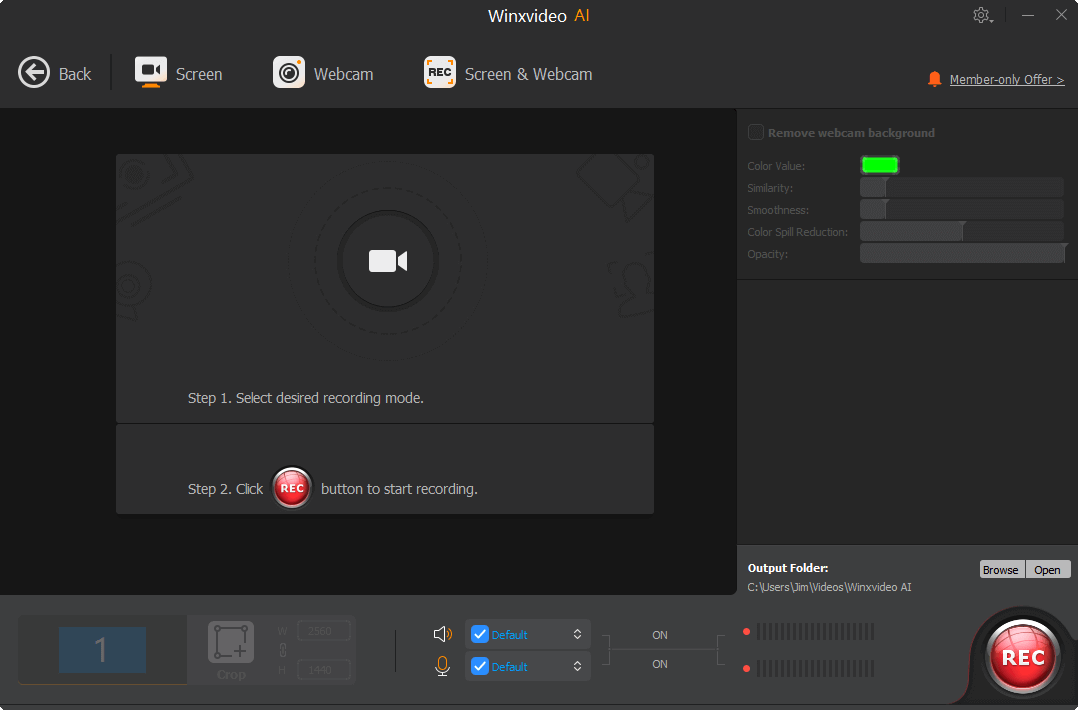
Task: Switch to the Screen tab label
Action: pos(199,74)
